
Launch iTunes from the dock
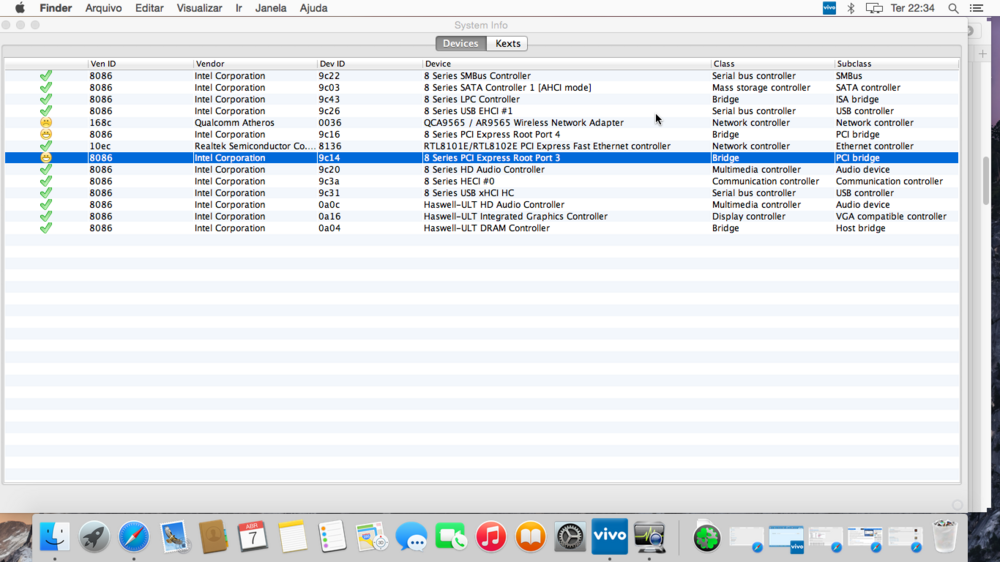[490, 537]
